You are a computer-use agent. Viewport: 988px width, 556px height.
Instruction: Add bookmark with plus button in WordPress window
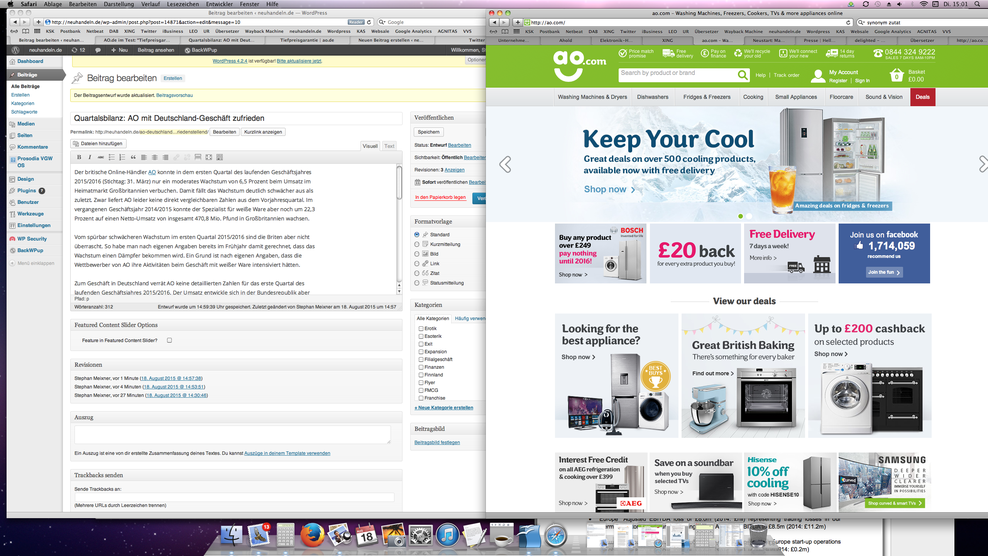pyautogui.click(x=38, y=22)
